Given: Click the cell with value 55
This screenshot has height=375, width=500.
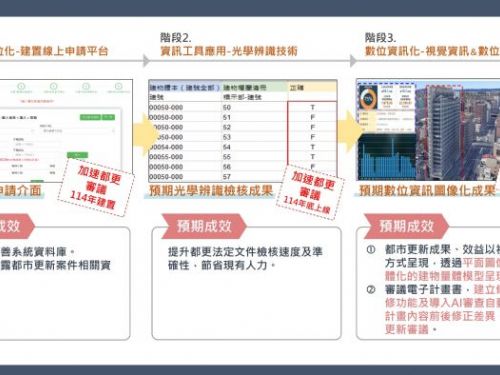Looking at the screenshot, I should pyautogui.click(x=227, y=157).
